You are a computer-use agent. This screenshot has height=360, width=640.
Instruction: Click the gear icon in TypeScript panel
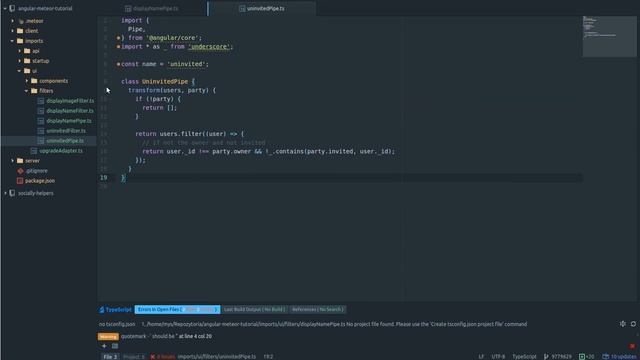pos(622,324)
